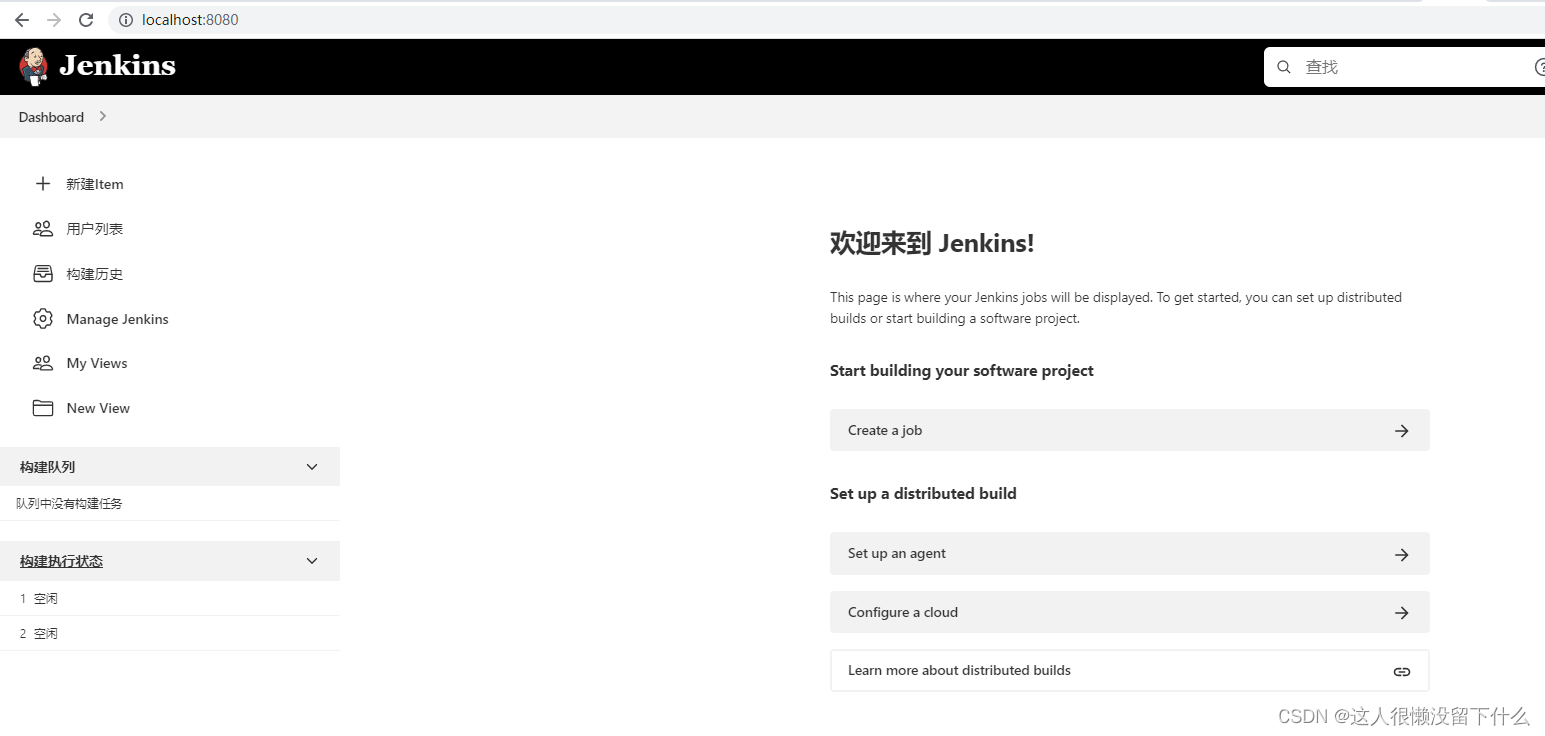Click the browser forward arrow

[54, 20]
